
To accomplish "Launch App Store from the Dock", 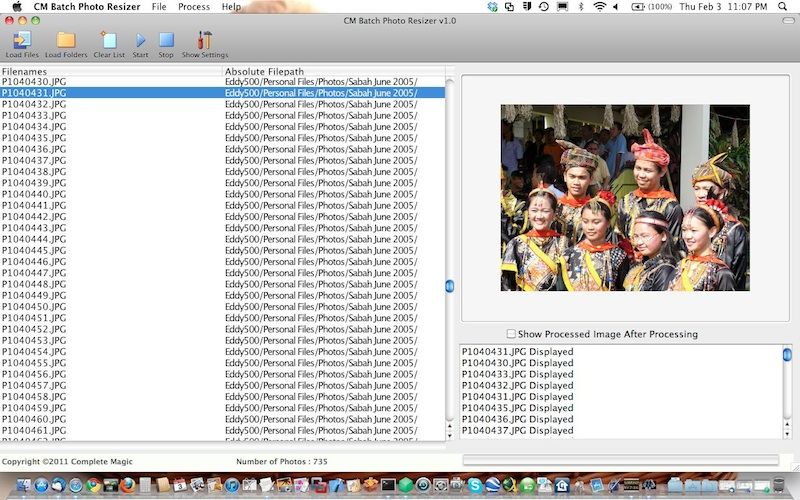I will 41,485.
